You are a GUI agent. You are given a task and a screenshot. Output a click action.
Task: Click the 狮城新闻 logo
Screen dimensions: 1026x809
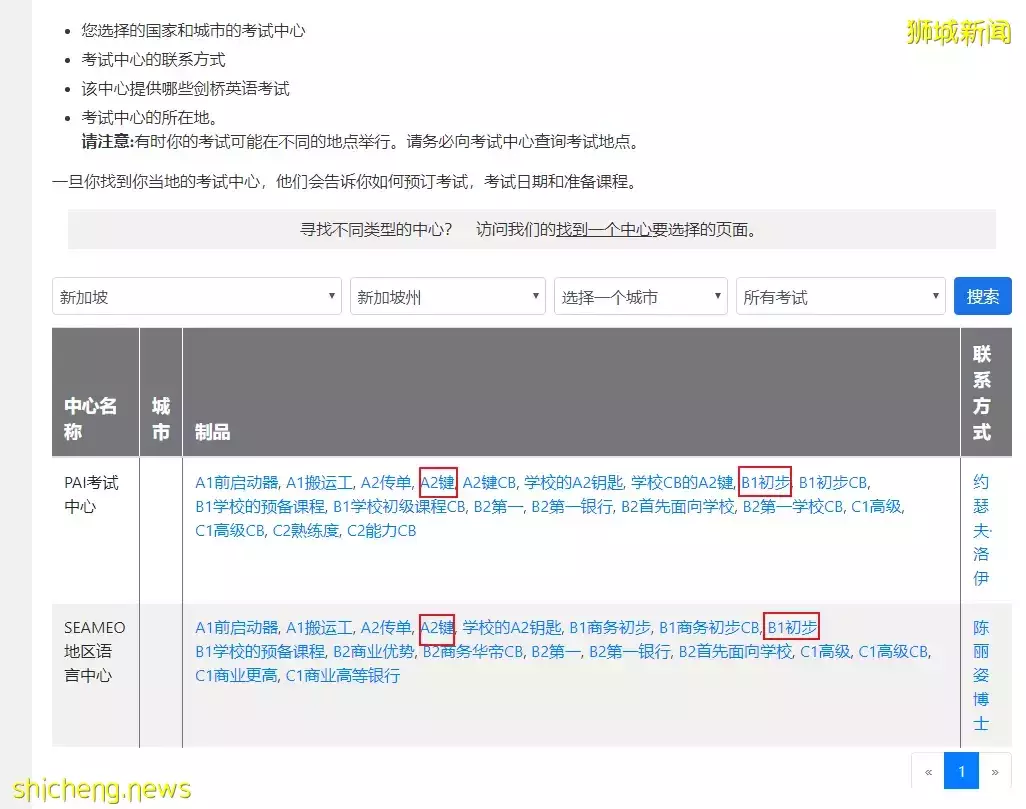point(957,32)
